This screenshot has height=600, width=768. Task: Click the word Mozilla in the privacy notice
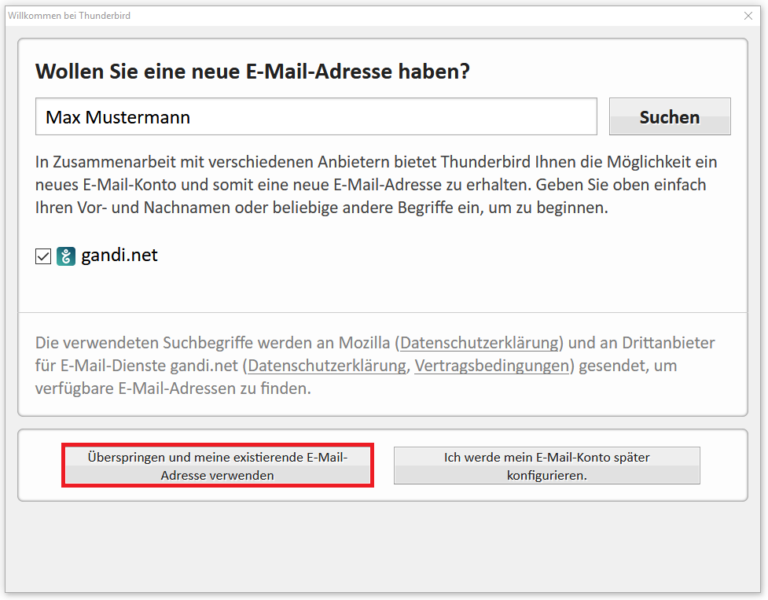click(360, 343)
